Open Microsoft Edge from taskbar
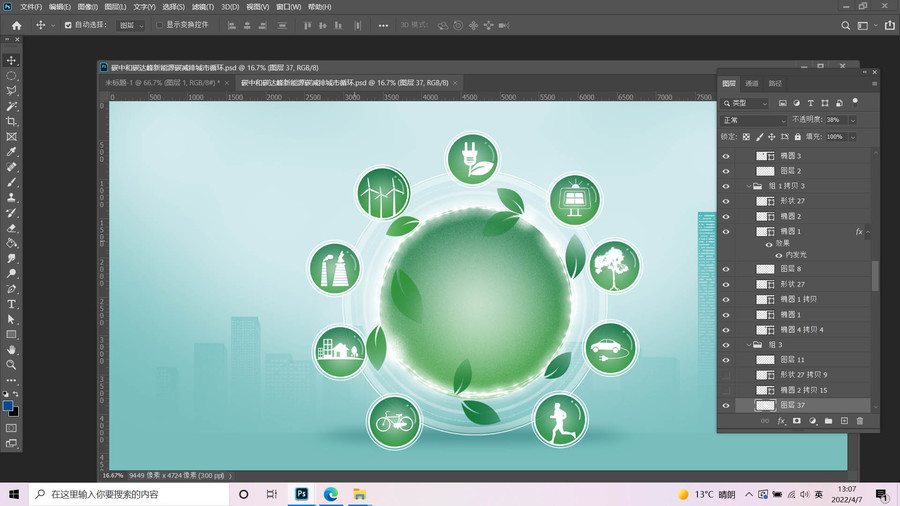This screenshot has width=900, height=506. tap(331, 495)
